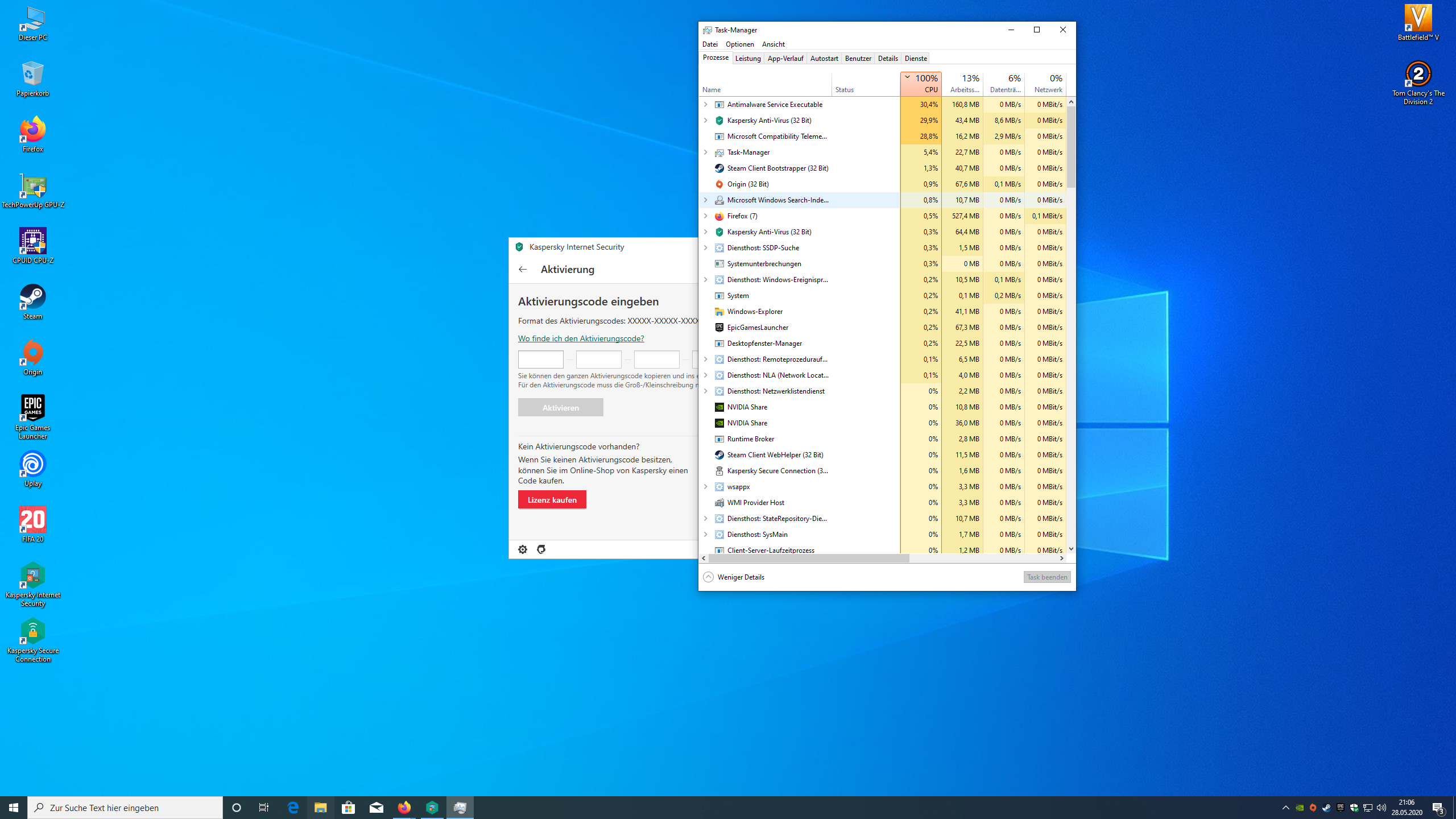The width and height of the screenshot is (1456, 819).
Task: Click Microsoft Store icon in taskbar
Action: pos(349,808)
